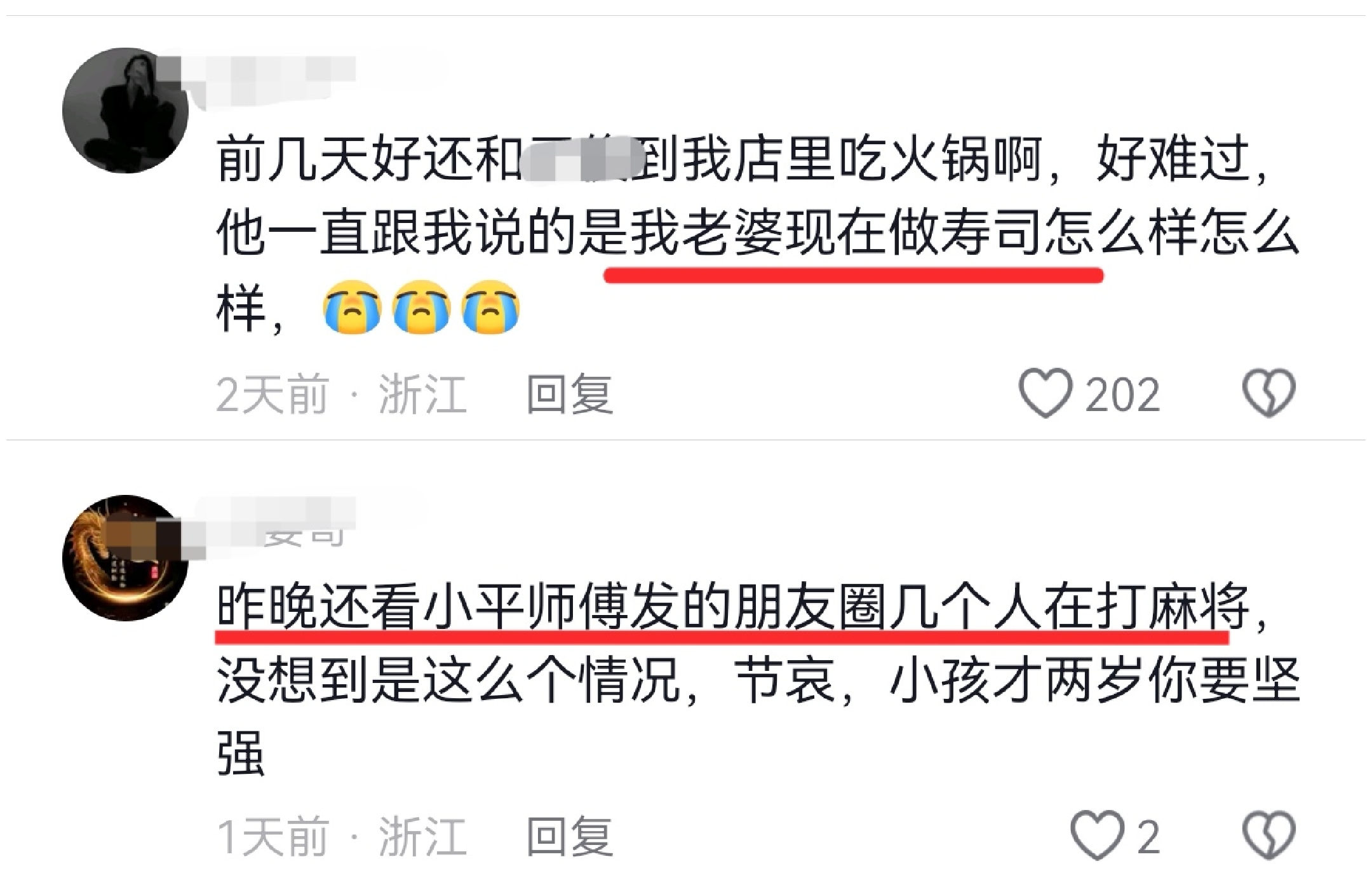Select the second comment text about 打麻将
Viewport: 1372px width, 892px height.
757,680
